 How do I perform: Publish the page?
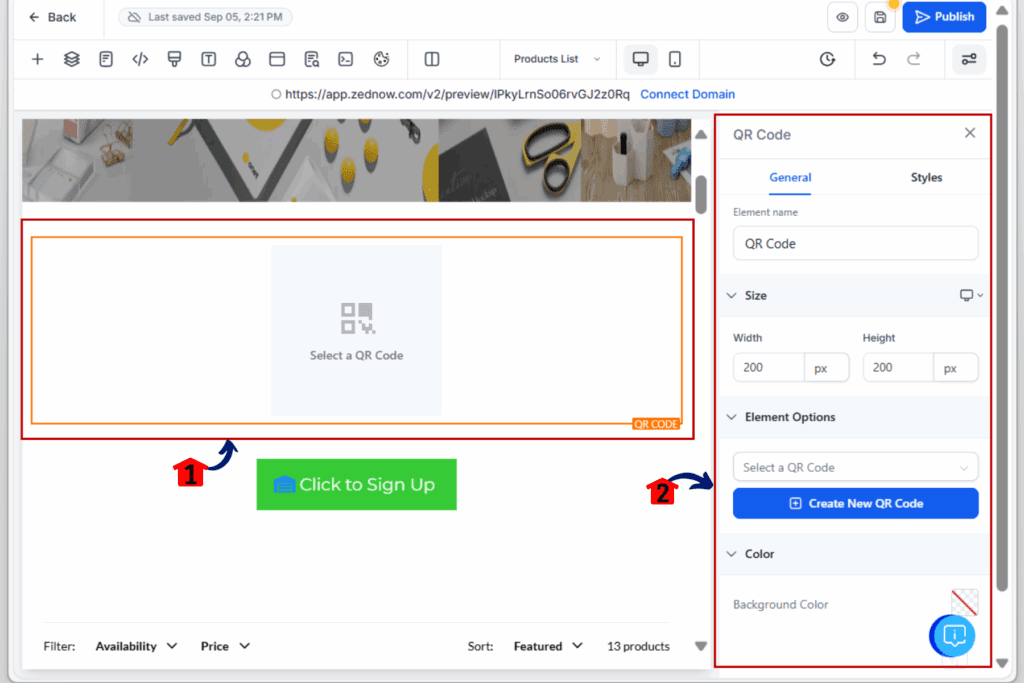pyautogui.click(x=944, y=17)
